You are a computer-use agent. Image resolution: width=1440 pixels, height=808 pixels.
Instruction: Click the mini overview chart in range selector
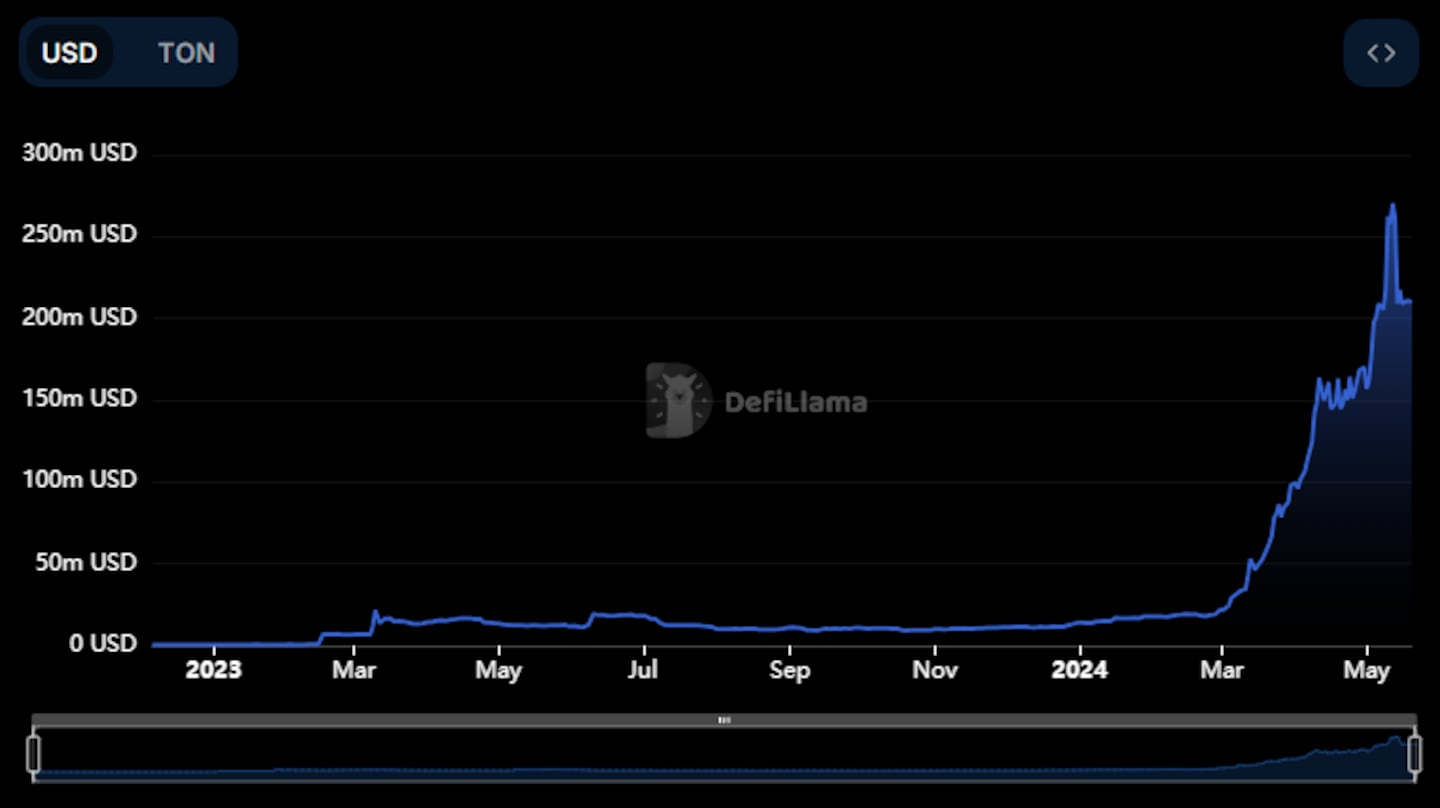724,753
